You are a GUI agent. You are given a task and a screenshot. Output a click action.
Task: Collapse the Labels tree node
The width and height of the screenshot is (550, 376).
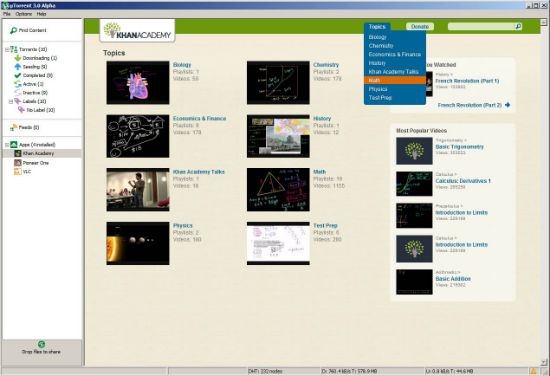coord(11,101)
